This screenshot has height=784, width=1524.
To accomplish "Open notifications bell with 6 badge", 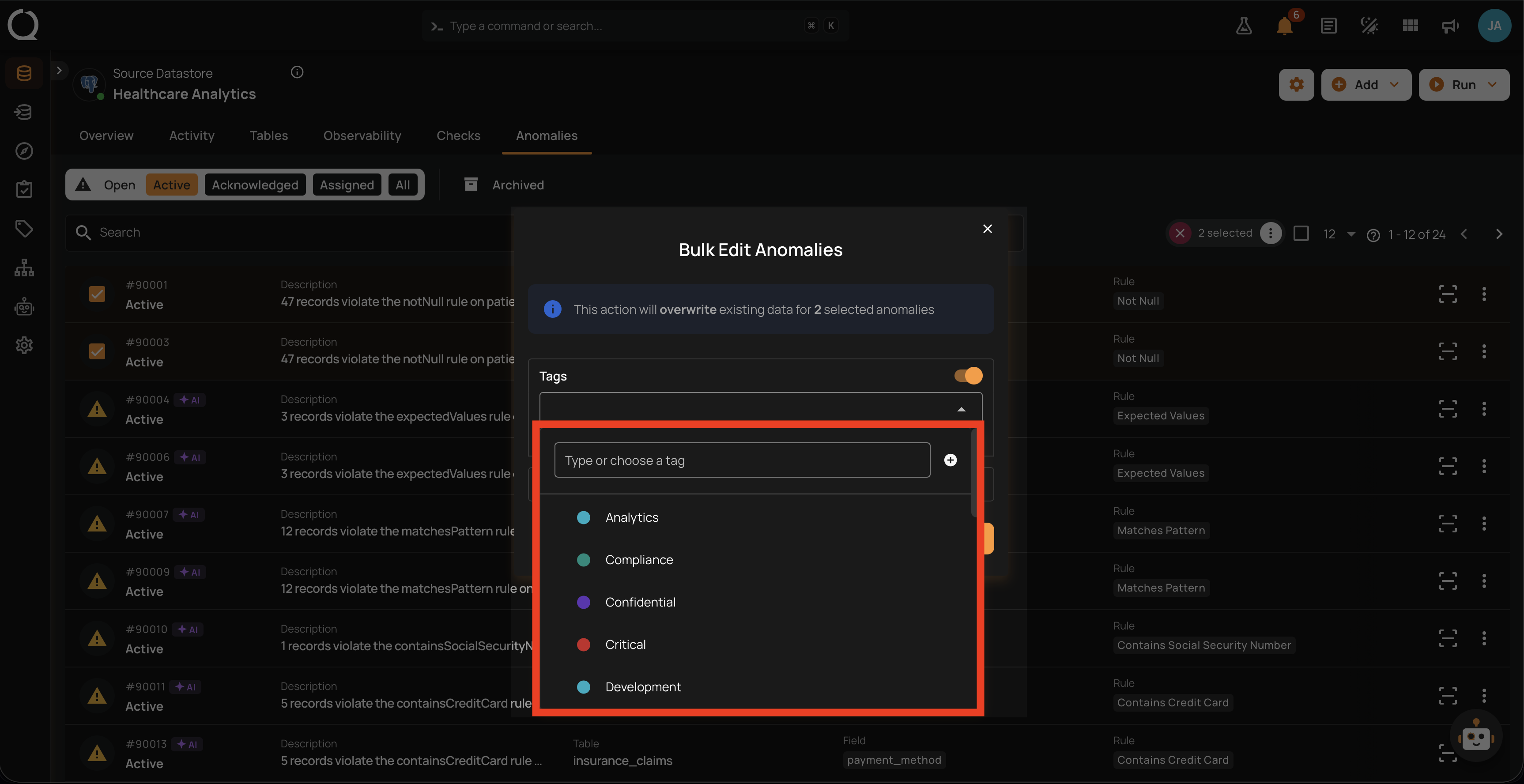I will [x=1284, y=26].
